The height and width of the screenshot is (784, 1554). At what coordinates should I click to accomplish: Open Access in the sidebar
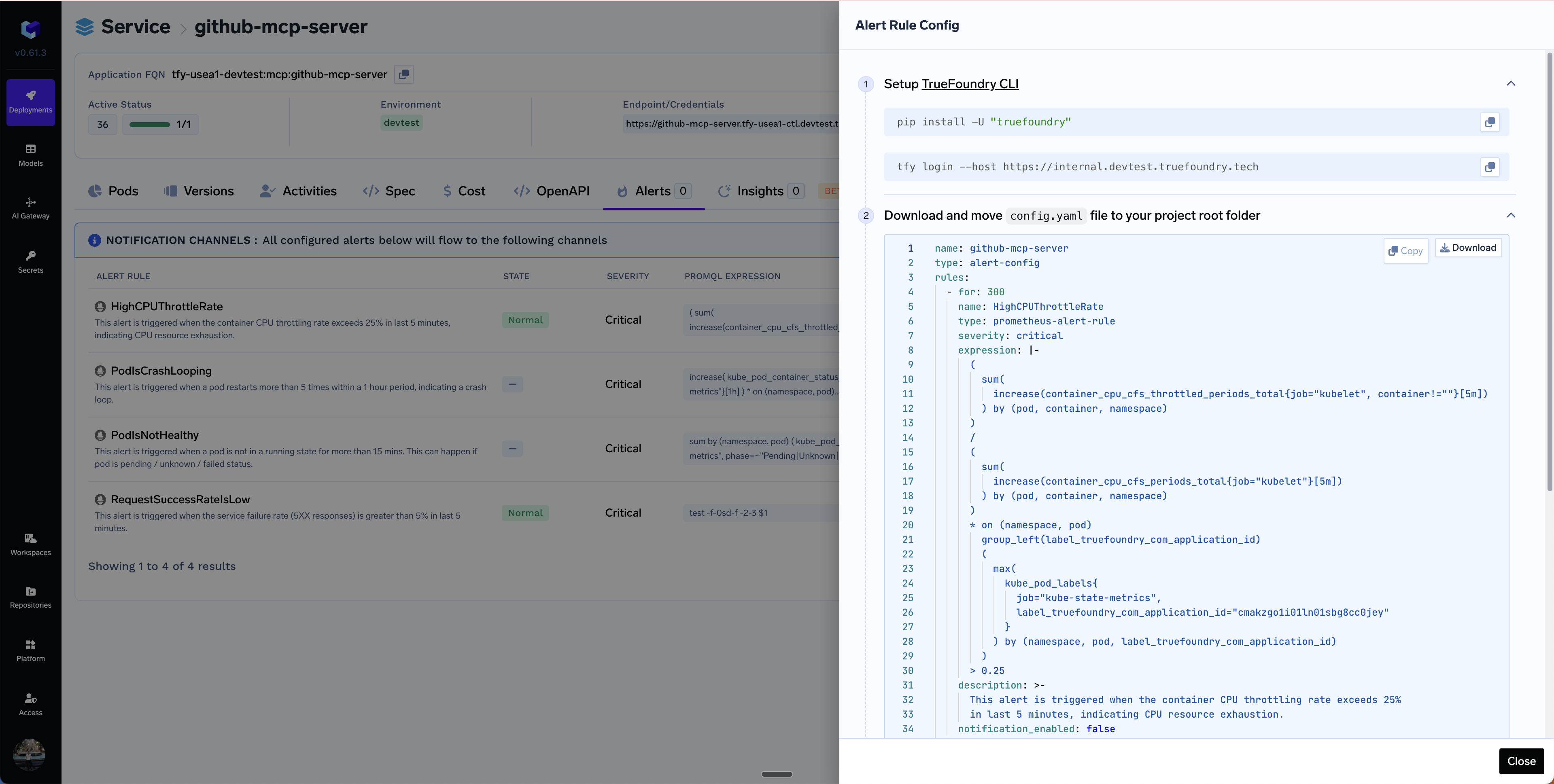point(31,704)
